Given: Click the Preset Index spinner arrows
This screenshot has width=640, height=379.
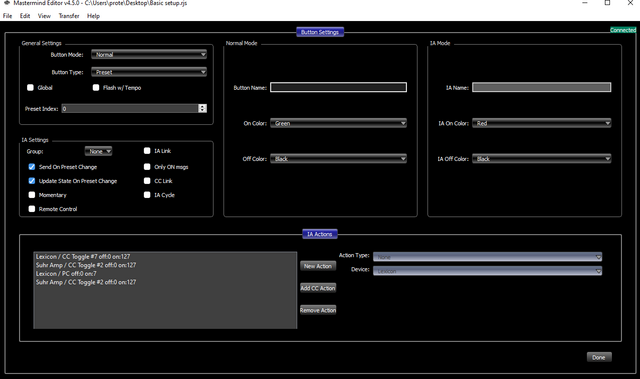Looking at the screenshot, I should coord(202,109).
